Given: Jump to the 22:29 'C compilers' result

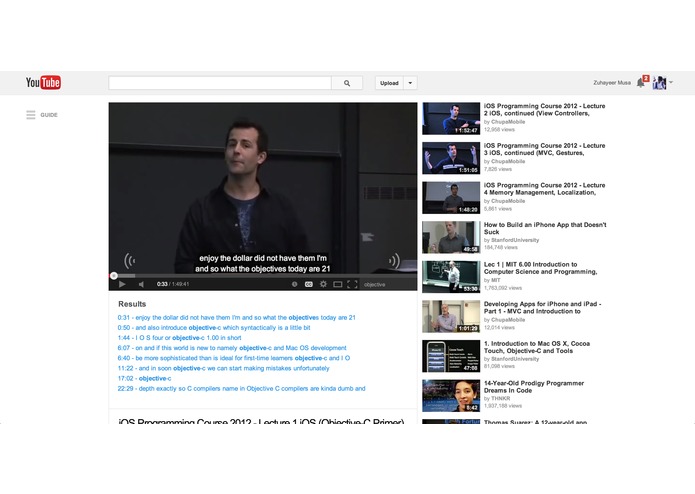Looking at the screenshot, I should [x=242, y=389].
